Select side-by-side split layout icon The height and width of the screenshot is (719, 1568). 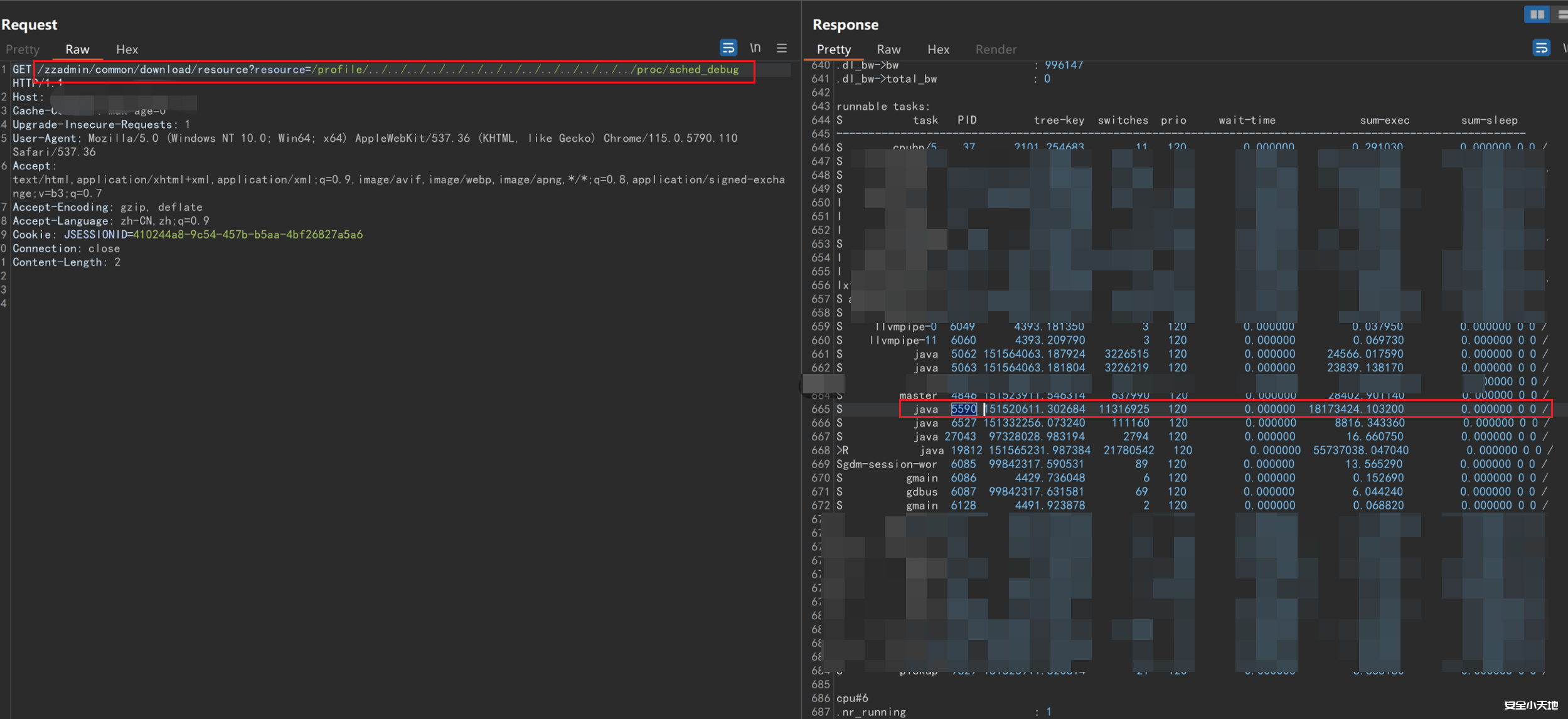1537,14
